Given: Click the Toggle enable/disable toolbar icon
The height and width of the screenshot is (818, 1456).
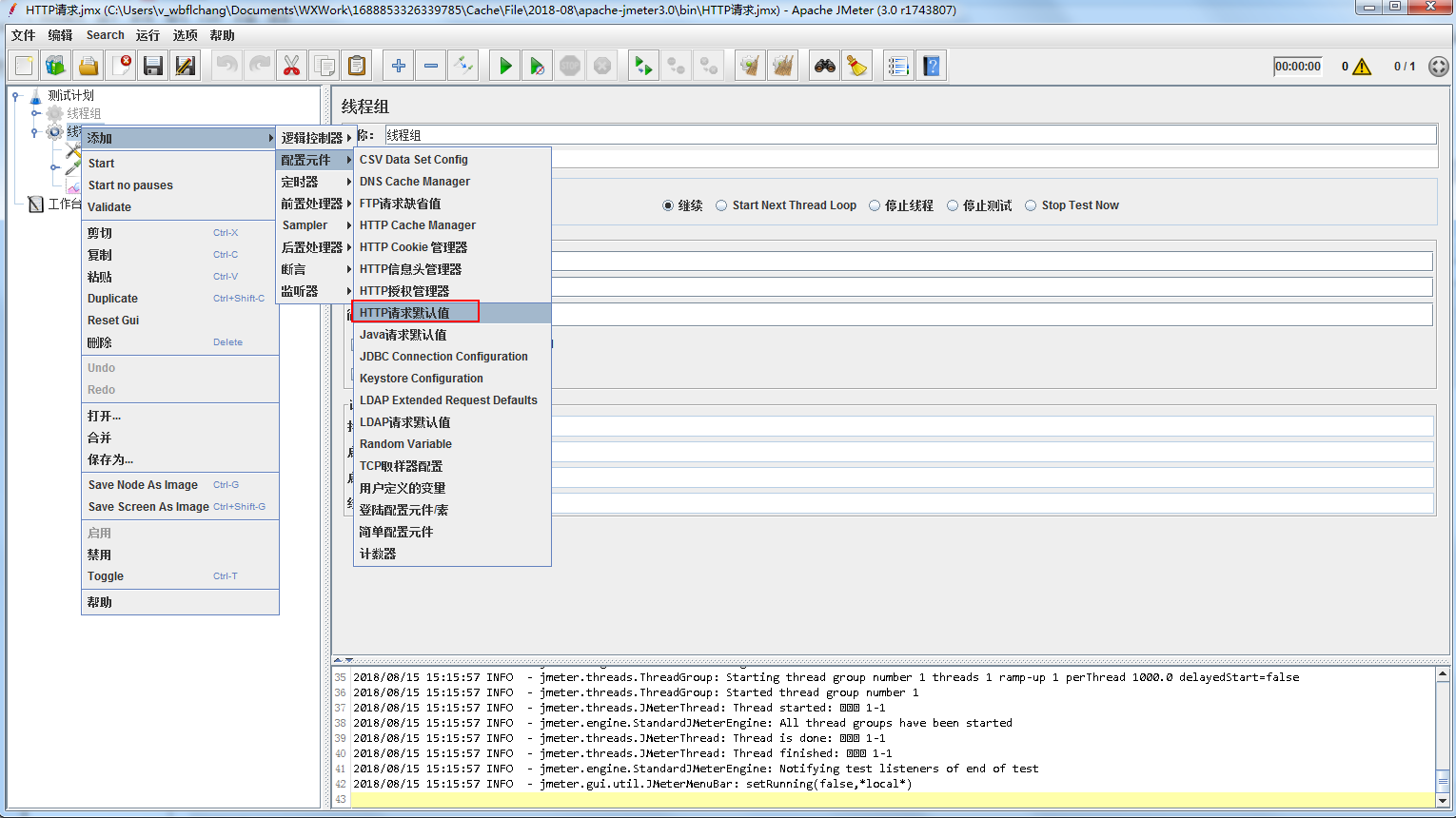Looking at the screenshot, I should (x=463, y=66).
